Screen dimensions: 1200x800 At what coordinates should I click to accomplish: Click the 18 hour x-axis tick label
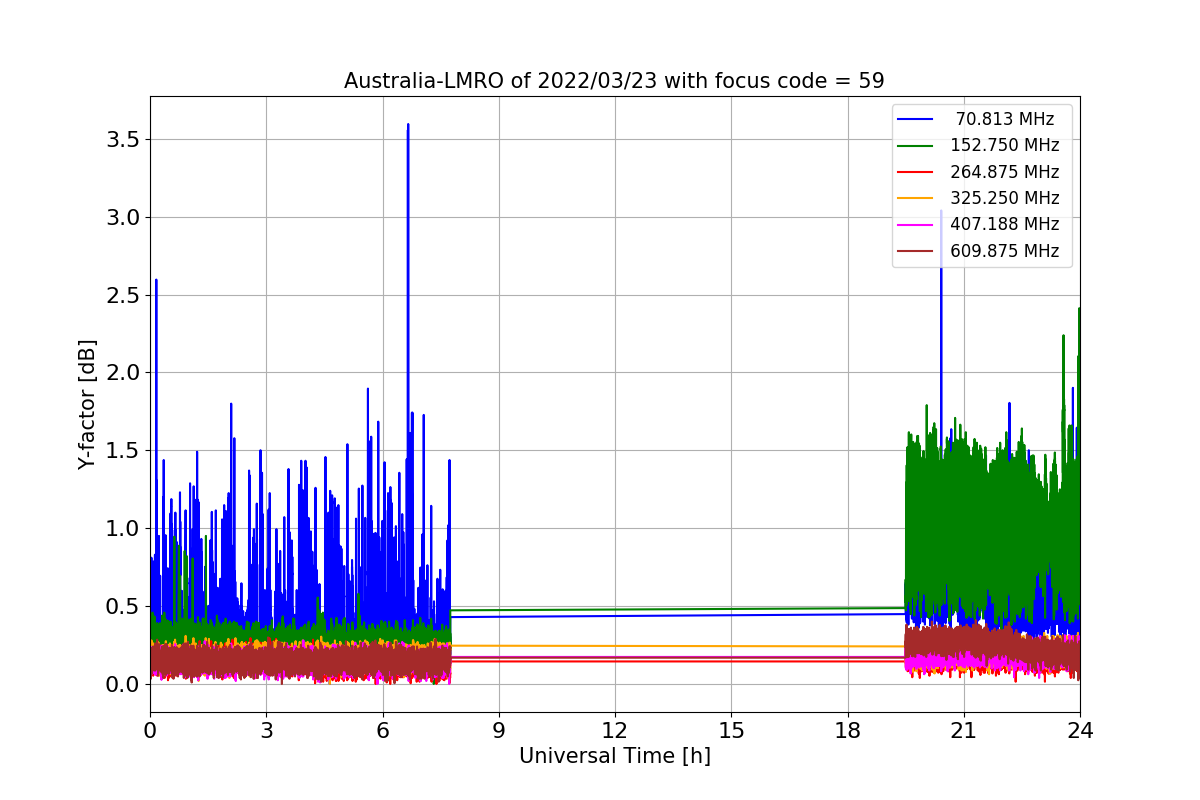point(847,731)
